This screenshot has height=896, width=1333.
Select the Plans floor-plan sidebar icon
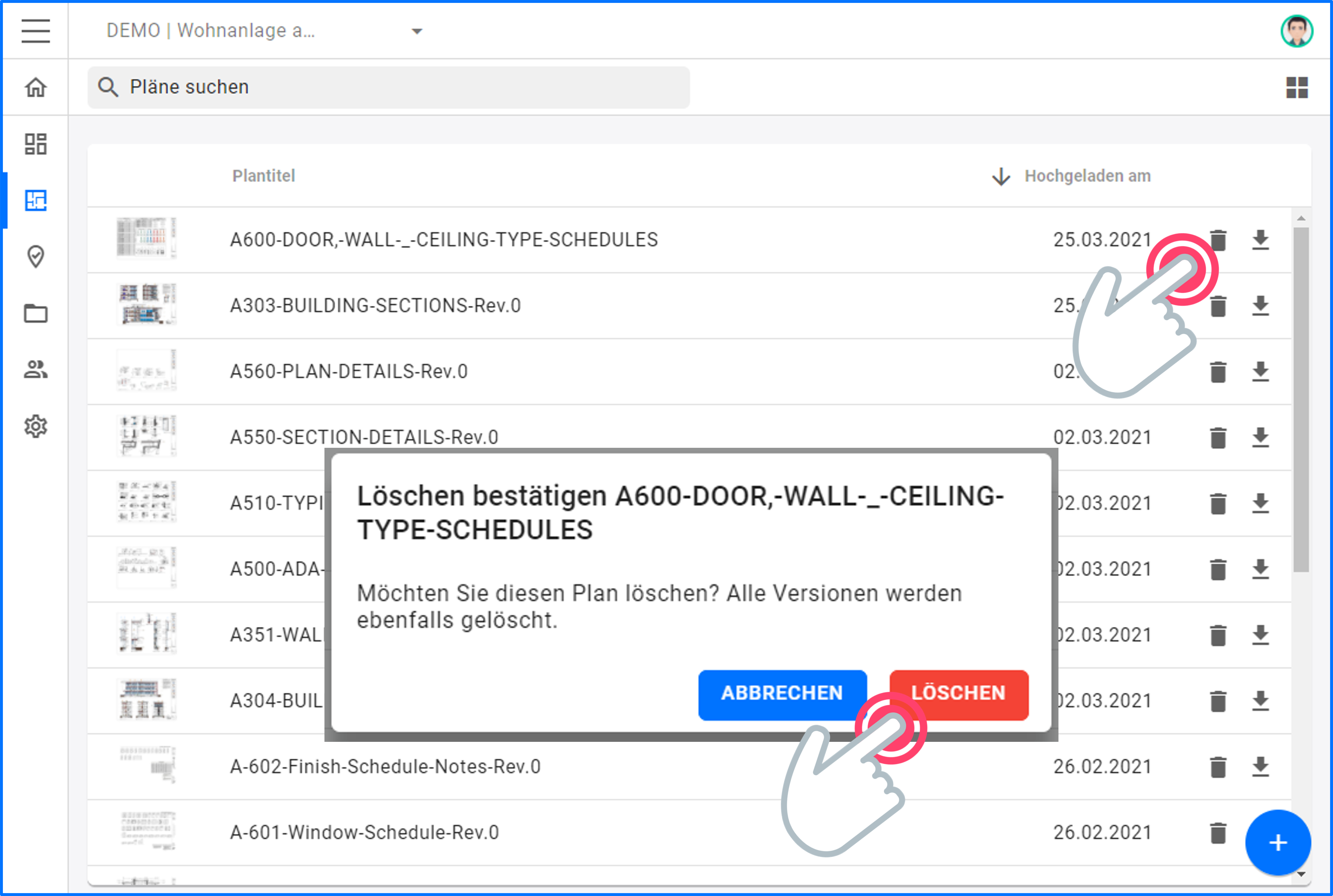click(x=36, y=200)
